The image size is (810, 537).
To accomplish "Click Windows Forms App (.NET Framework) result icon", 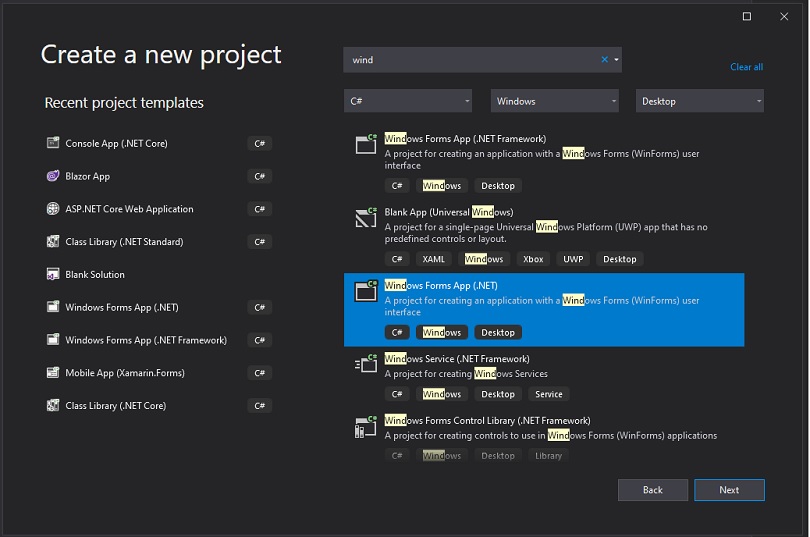I will (366, 144).
